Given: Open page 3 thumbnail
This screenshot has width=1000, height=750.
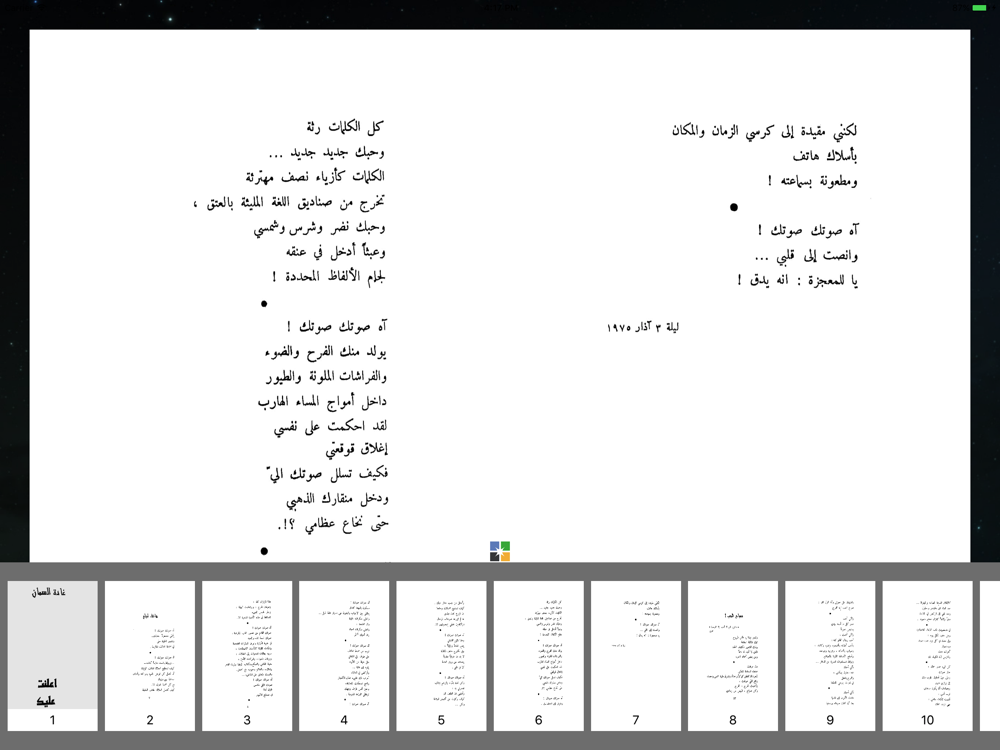Looking at the screenshot, I should [x=247, y=655].
